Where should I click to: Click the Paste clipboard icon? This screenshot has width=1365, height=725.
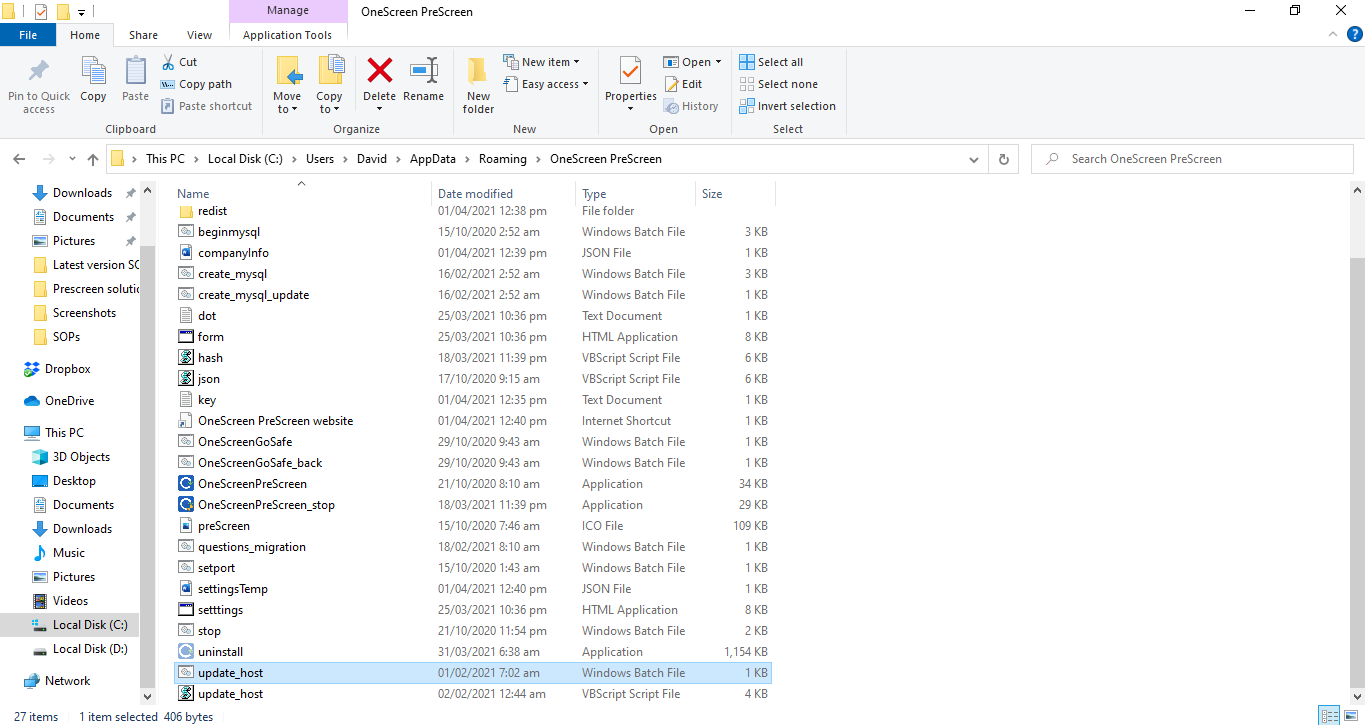pyautogui.click(x=136, y=72)
